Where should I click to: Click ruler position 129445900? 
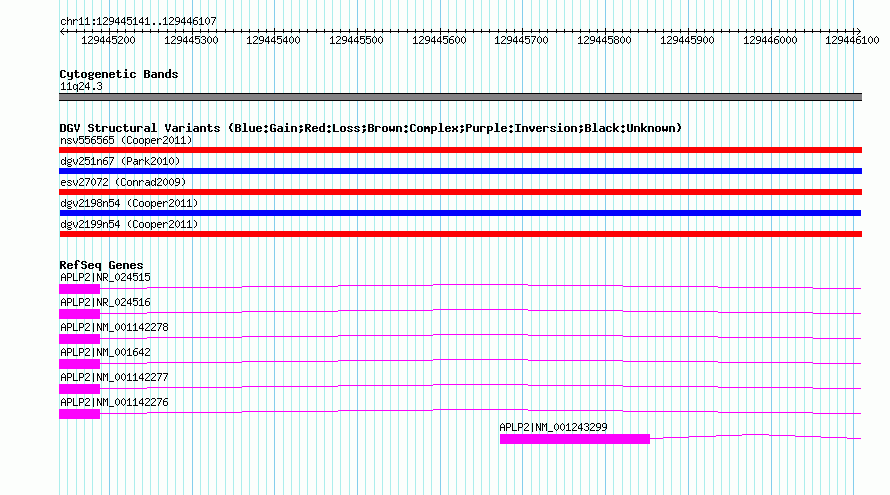(687, 40)
